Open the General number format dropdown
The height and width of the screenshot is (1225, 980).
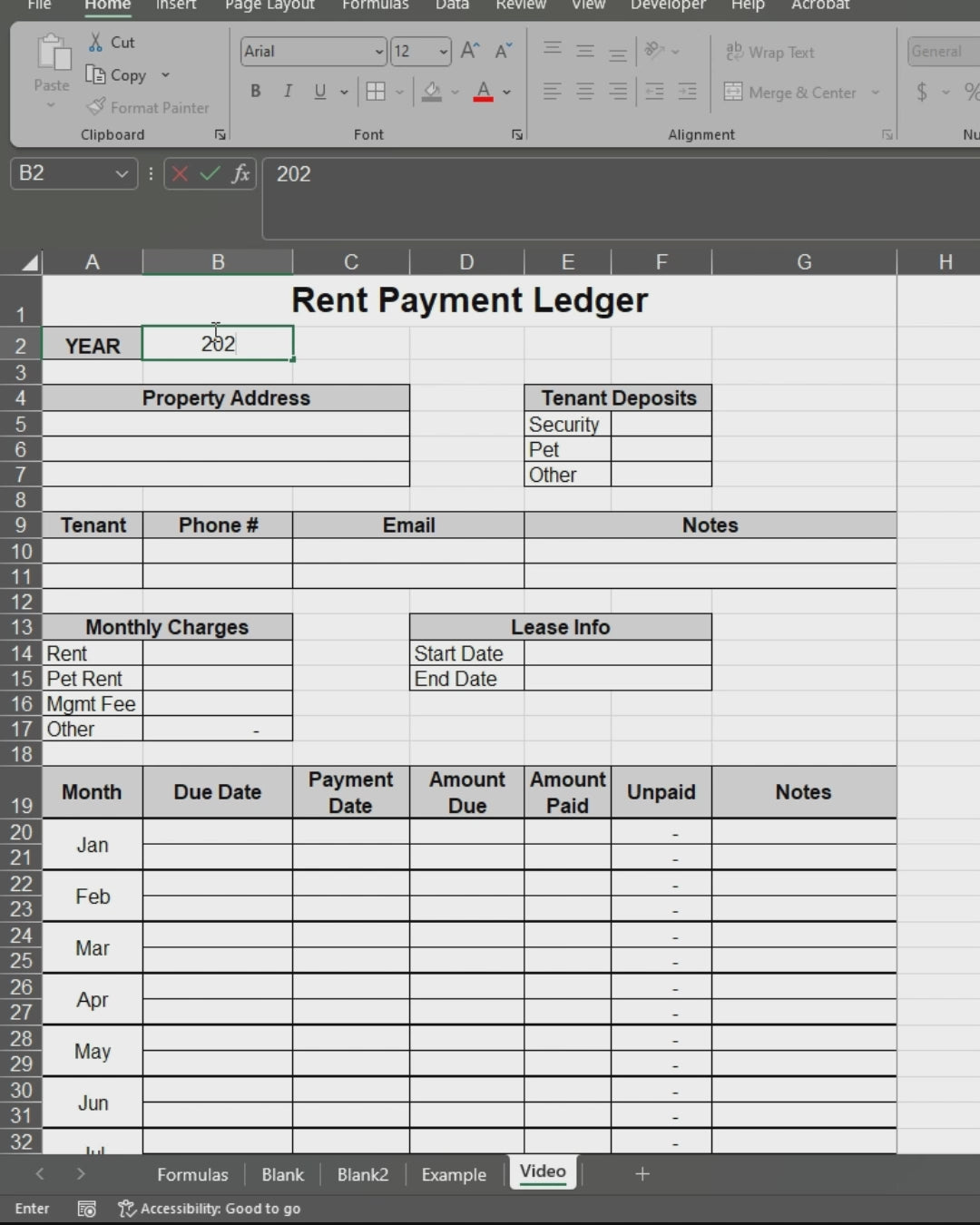pos(943,52)
